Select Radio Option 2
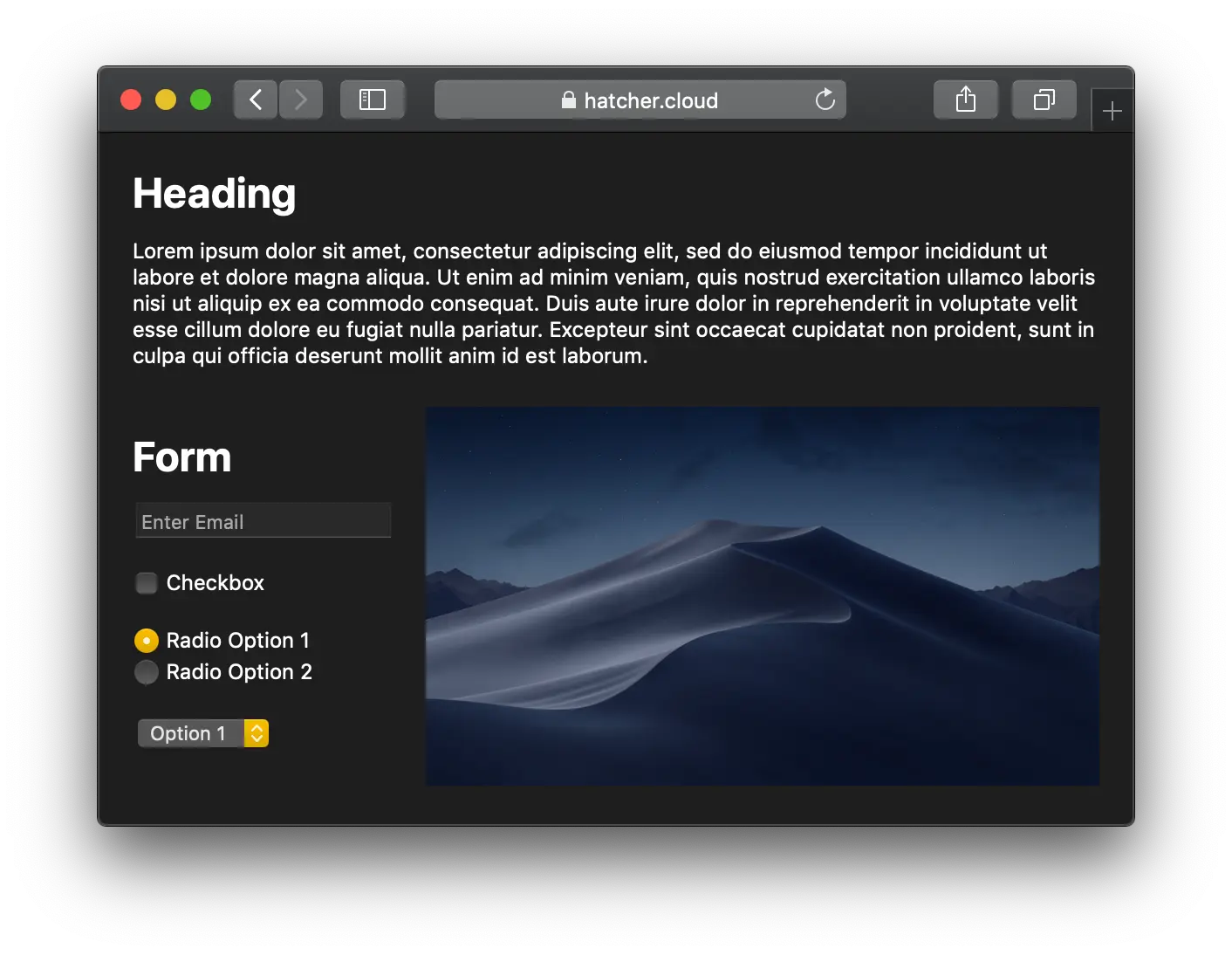The height and width of the screenshot is (955, 1232). (x=146, y=672)
